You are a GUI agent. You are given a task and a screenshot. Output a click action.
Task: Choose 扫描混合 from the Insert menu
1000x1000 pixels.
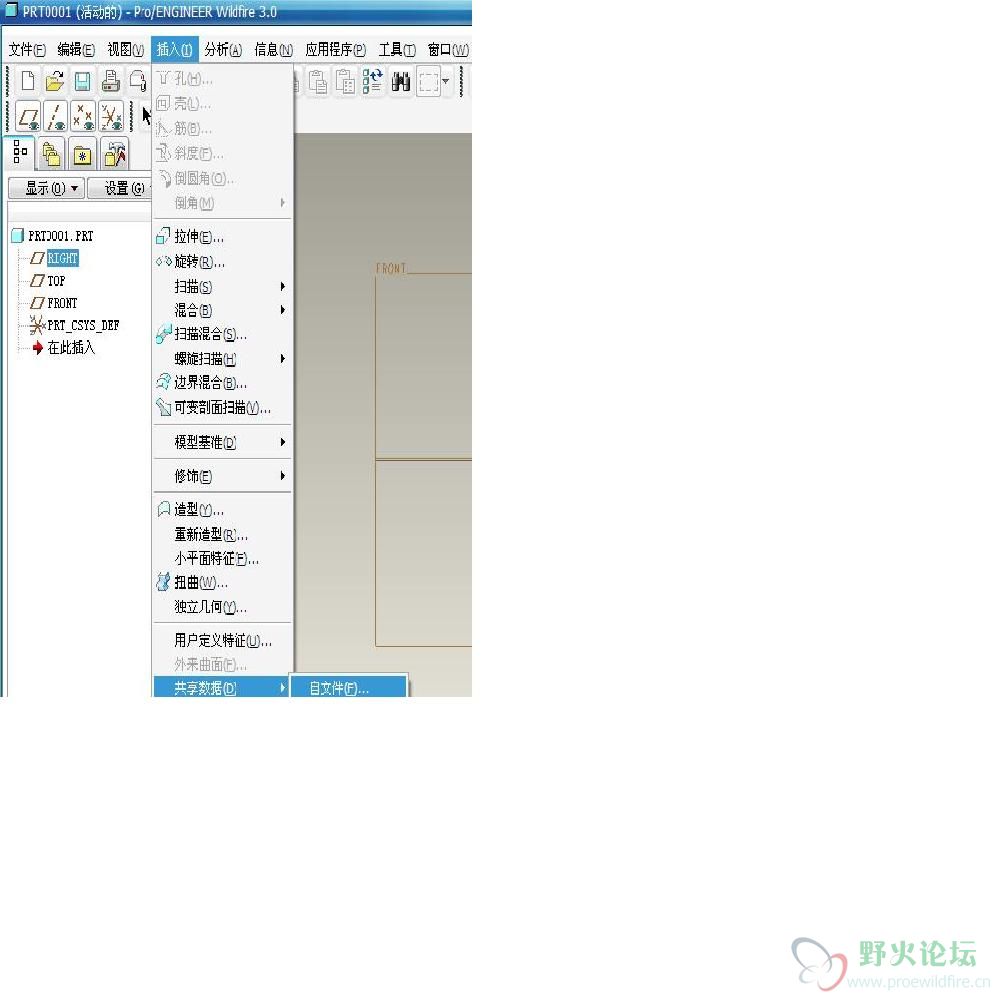222,334
